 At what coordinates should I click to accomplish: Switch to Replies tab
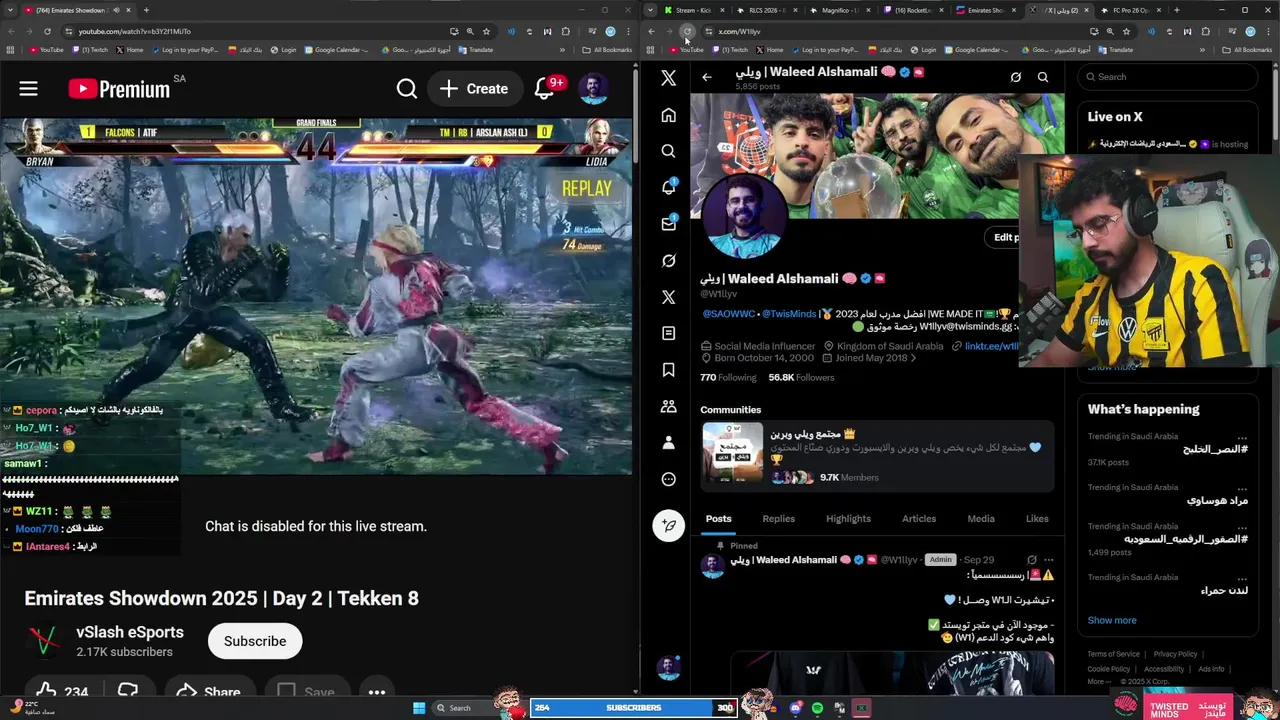click(778, 519)
